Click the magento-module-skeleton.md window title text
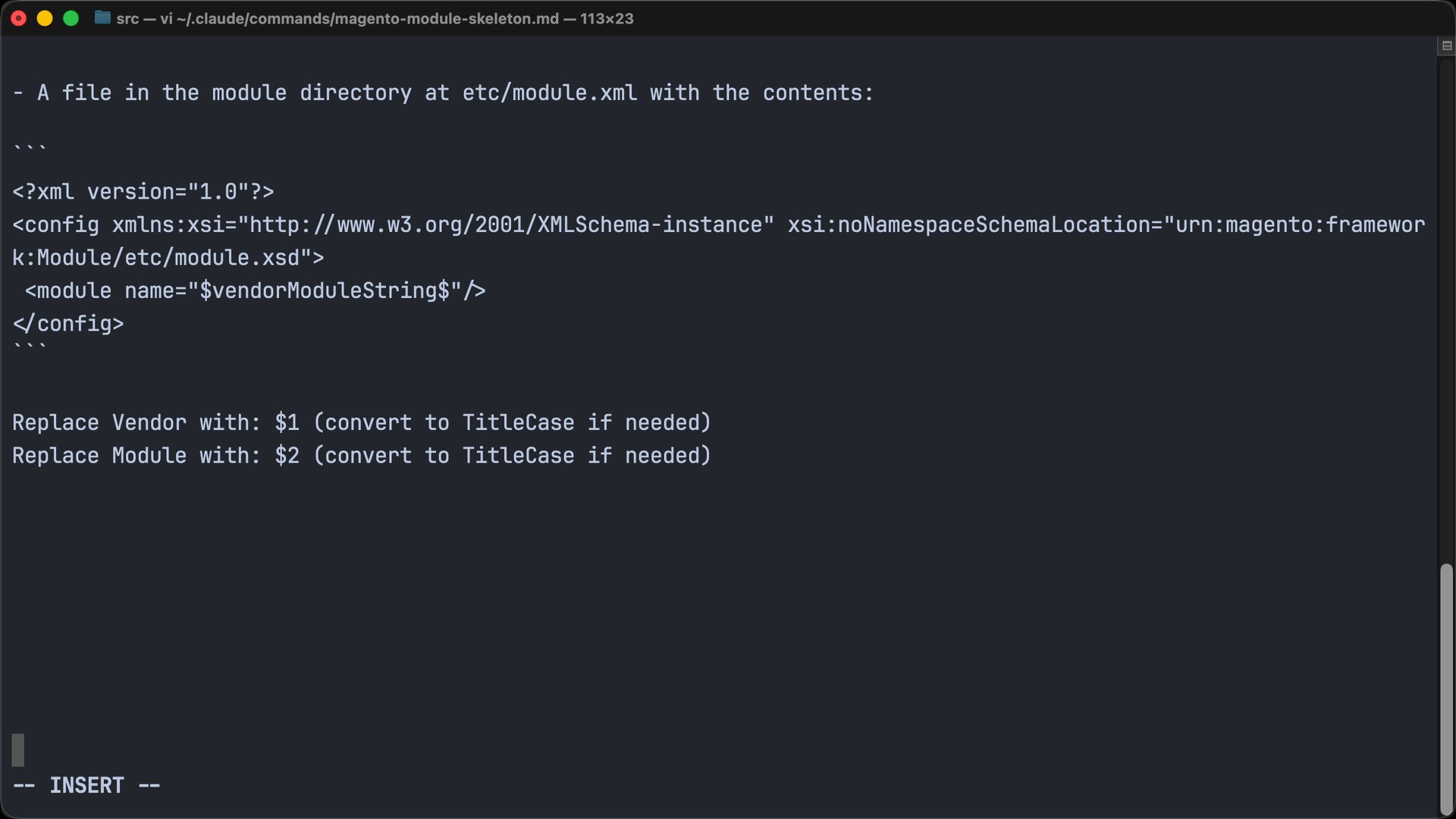This screenshot has width=1456, height=819. 375,18
